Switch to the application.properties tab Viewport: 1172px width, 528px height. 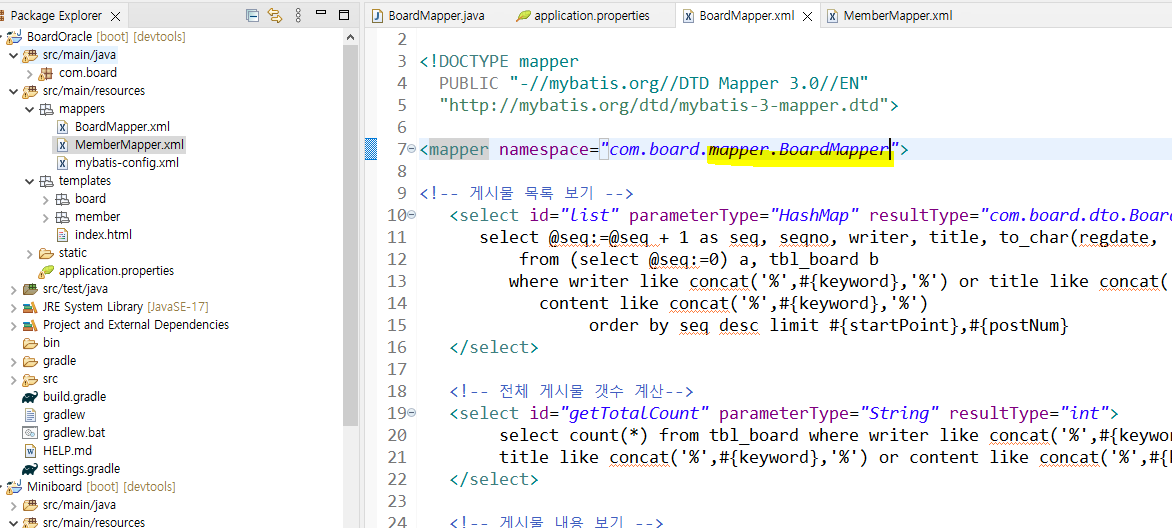tap(583, 15)
